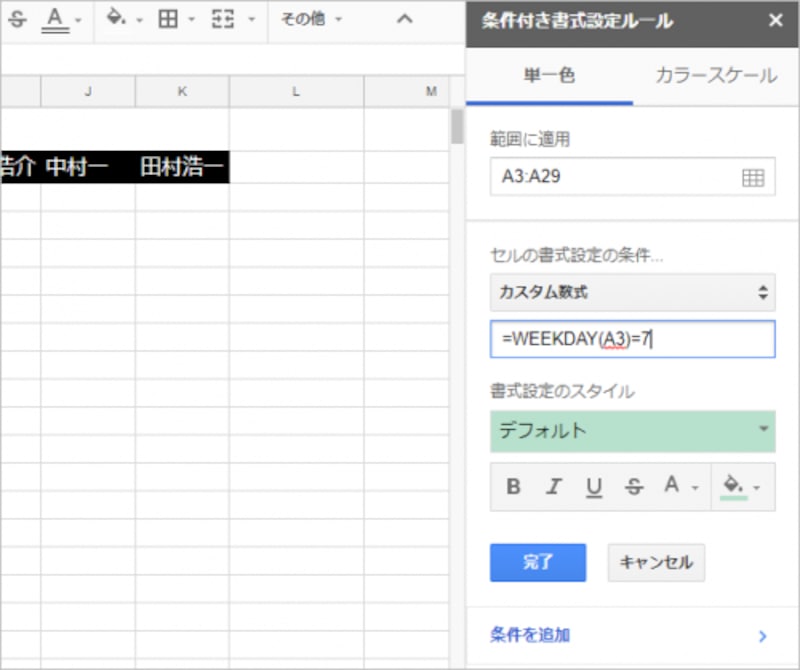800x670 pixels.
Task: Expand the style fill color dropdown arrow
Action: (757, 488)
